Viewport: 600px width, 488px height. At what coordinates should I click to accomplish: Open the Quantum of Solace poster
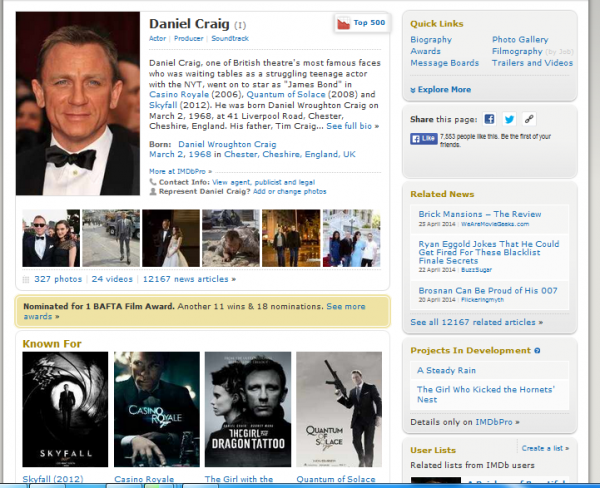pos(339,410)
